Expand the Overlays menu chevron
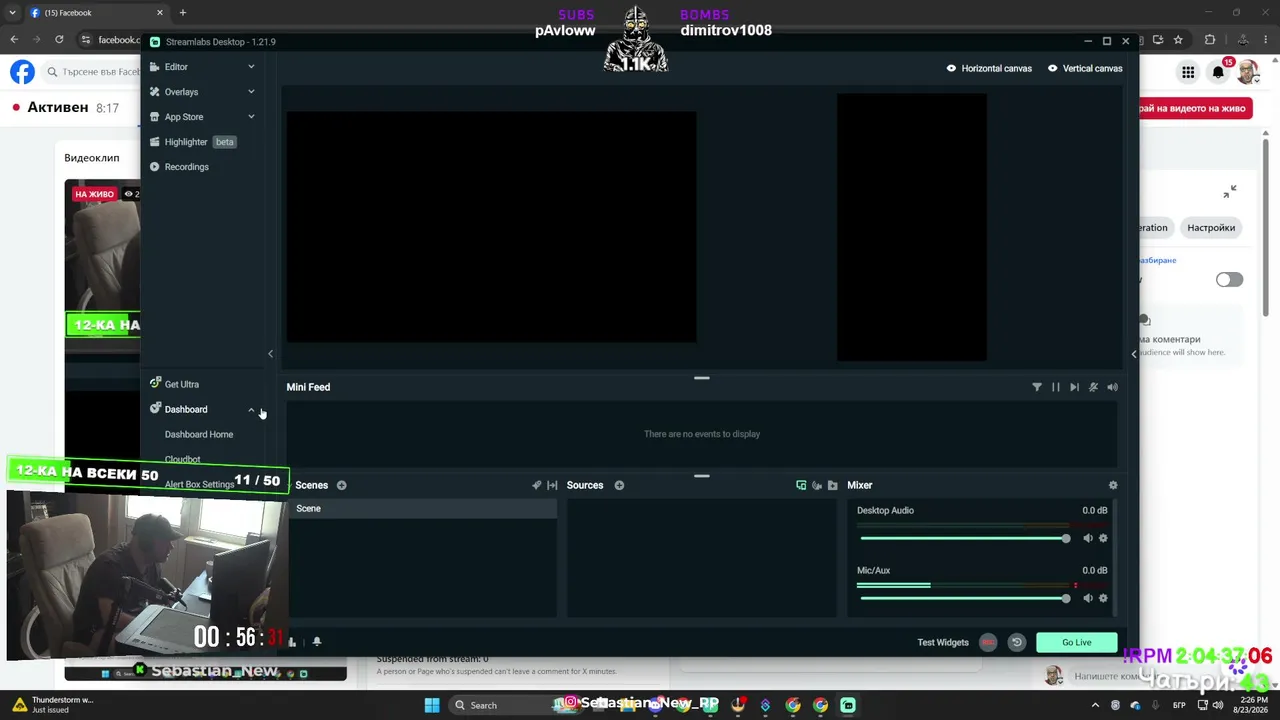1280x720 pixels. tap(251, 92)
